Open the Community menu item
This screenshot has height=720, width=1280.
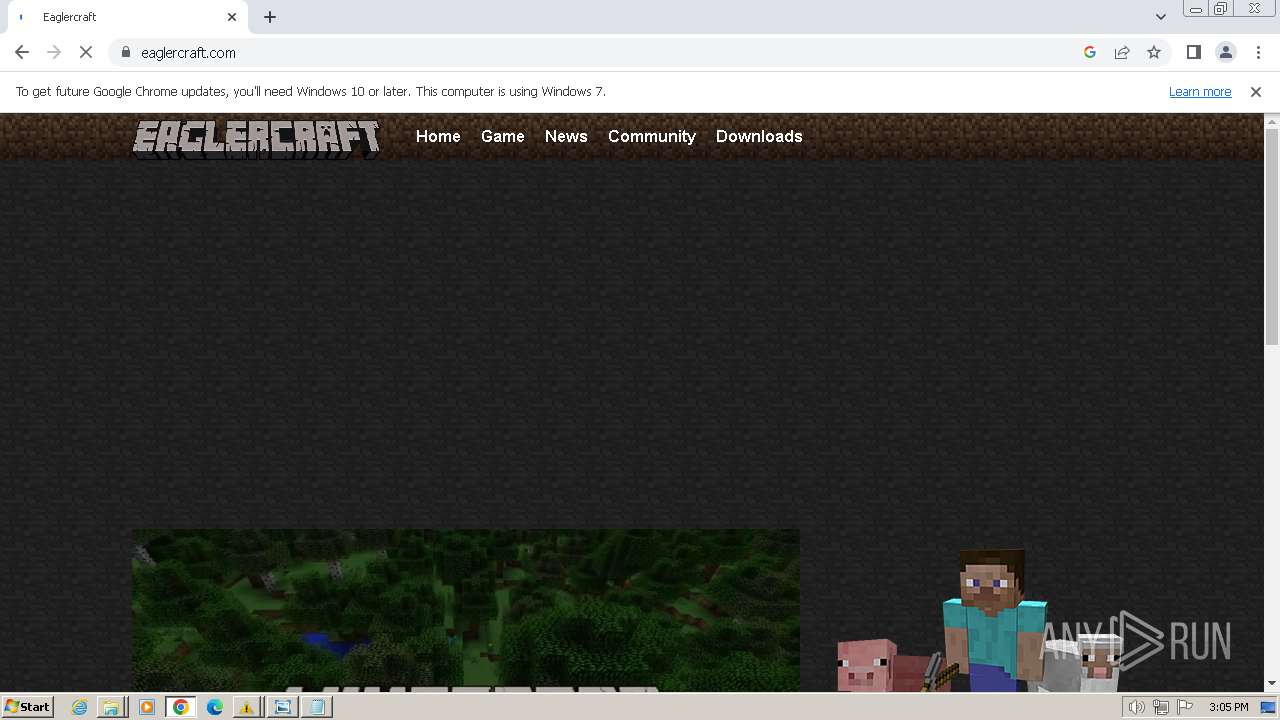coord(652,136)
